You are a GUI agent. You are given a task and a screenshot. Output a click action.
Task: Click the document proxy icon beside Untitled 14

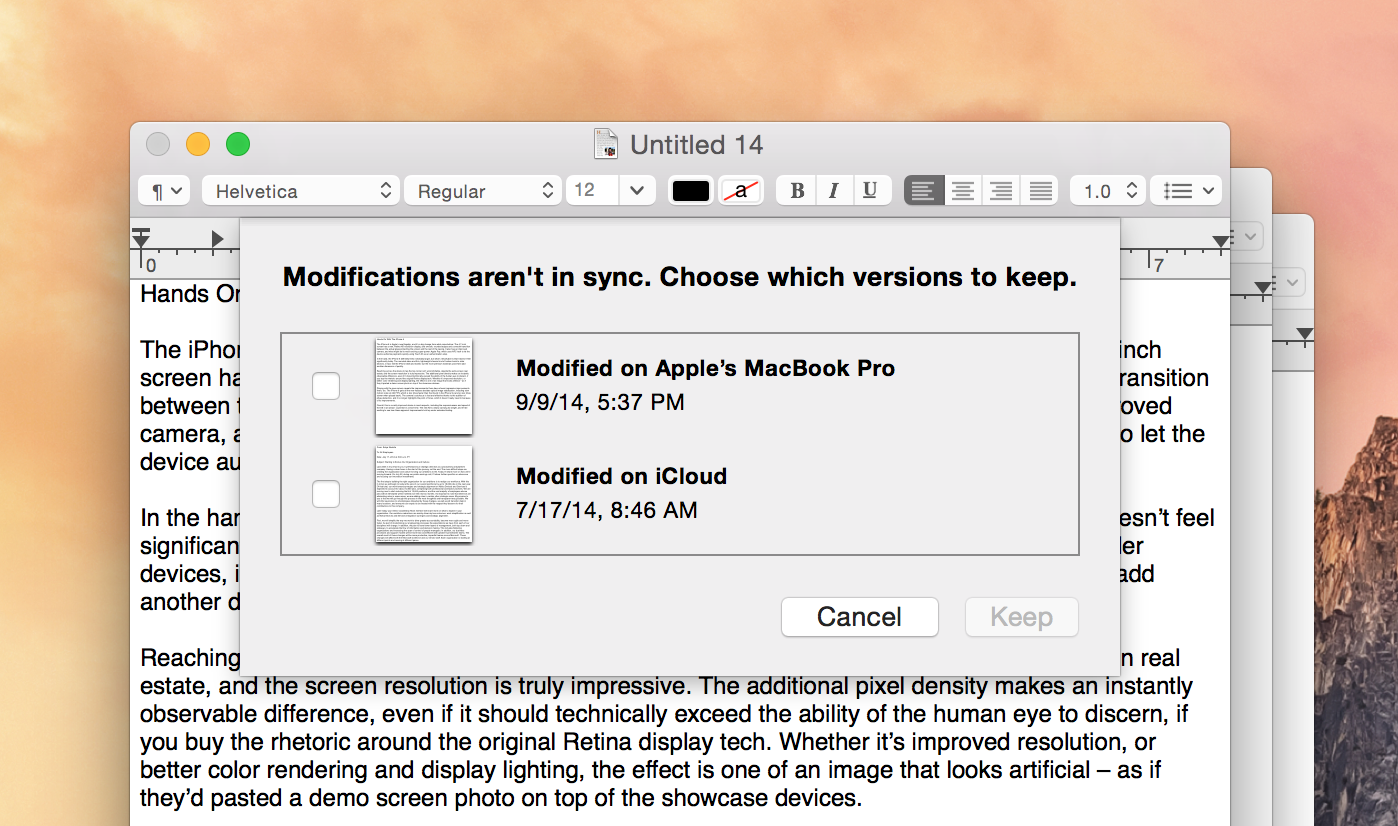(x=606, y=145)
